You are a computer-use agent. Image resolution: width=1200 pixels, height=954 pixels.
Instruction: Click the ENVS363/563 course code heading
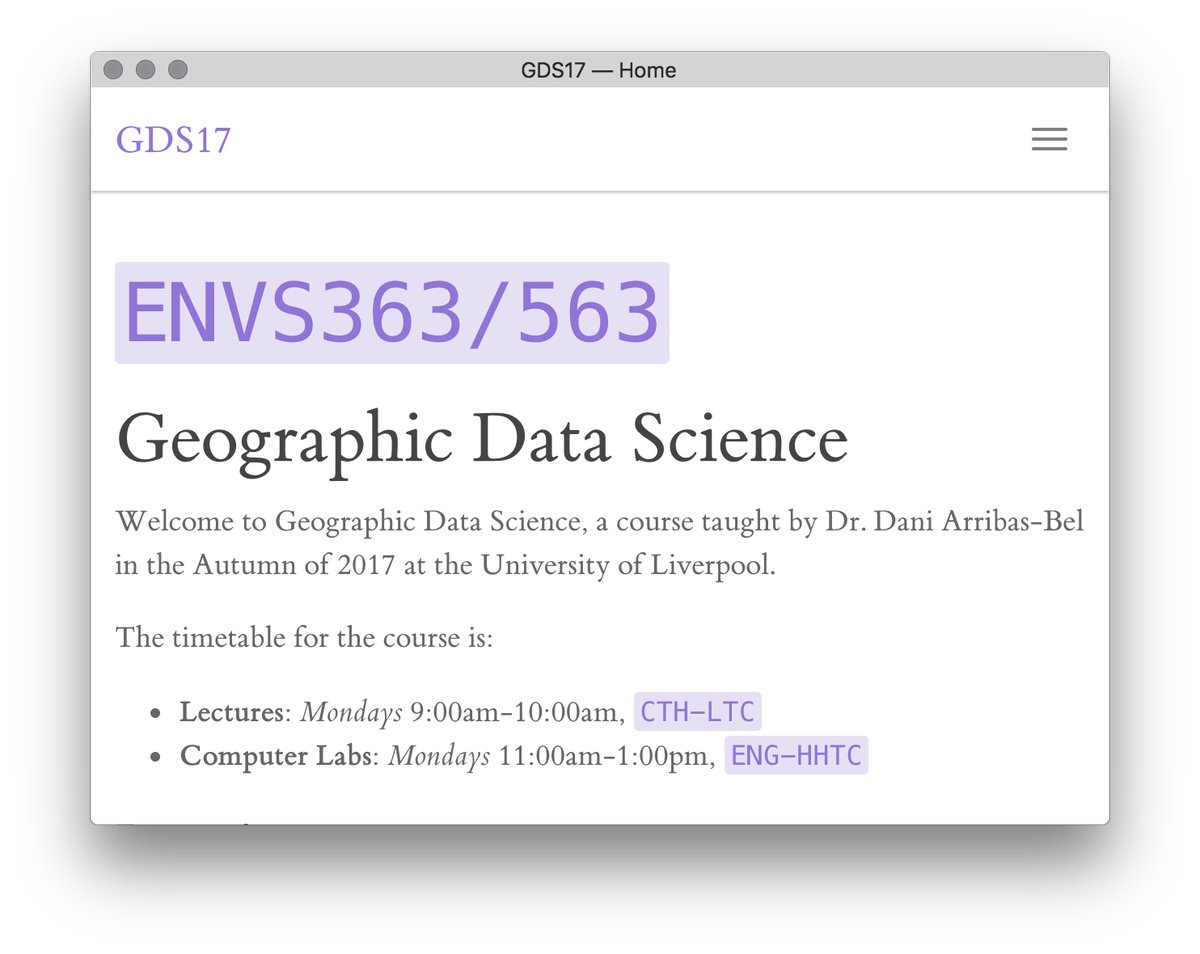pos(392,313)
